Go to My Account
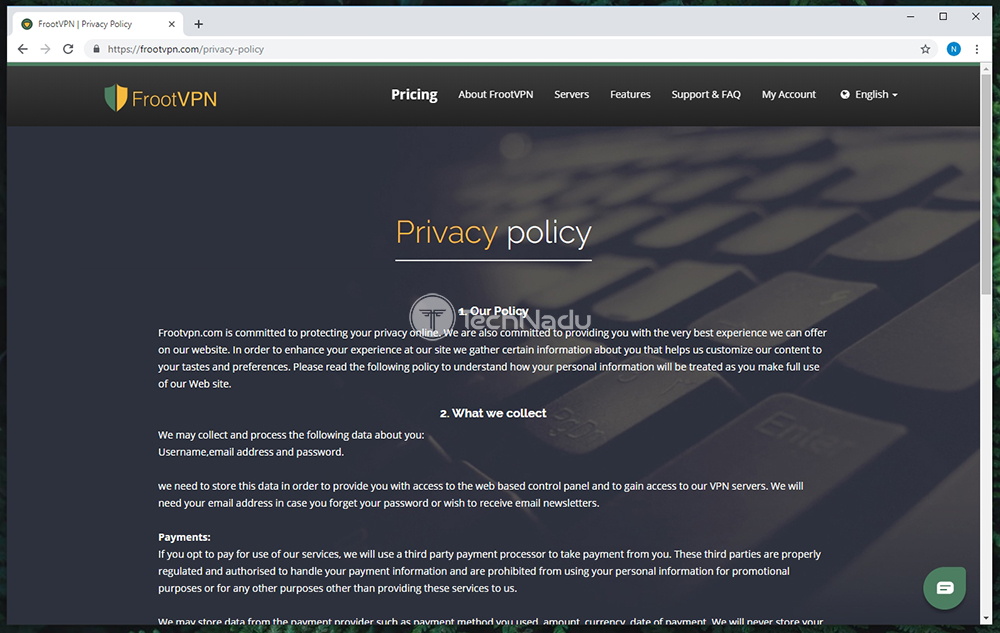 click(x=789, y=94)
